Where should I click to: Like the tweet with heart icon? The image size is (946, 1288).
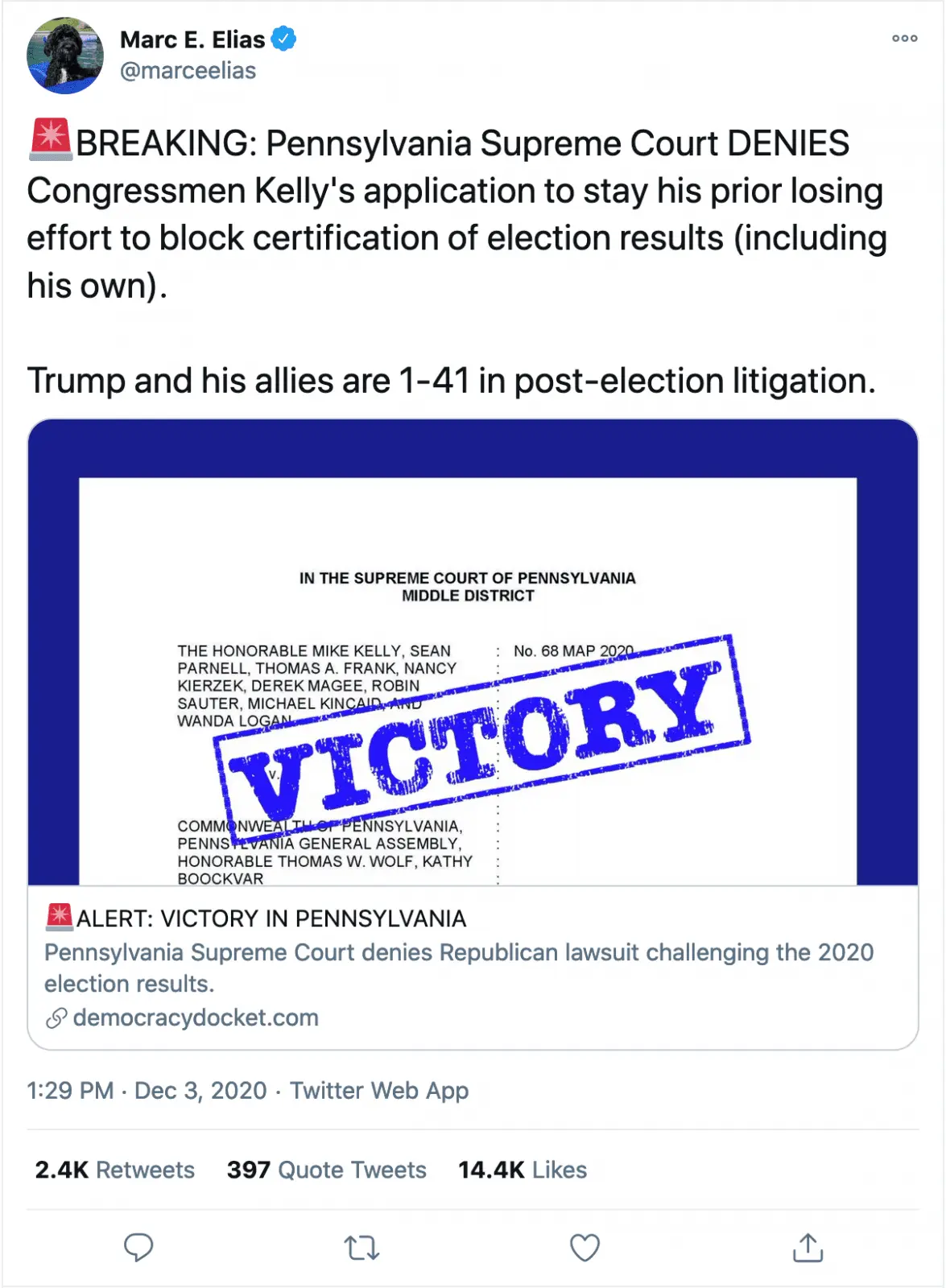tap(585, 1248)
